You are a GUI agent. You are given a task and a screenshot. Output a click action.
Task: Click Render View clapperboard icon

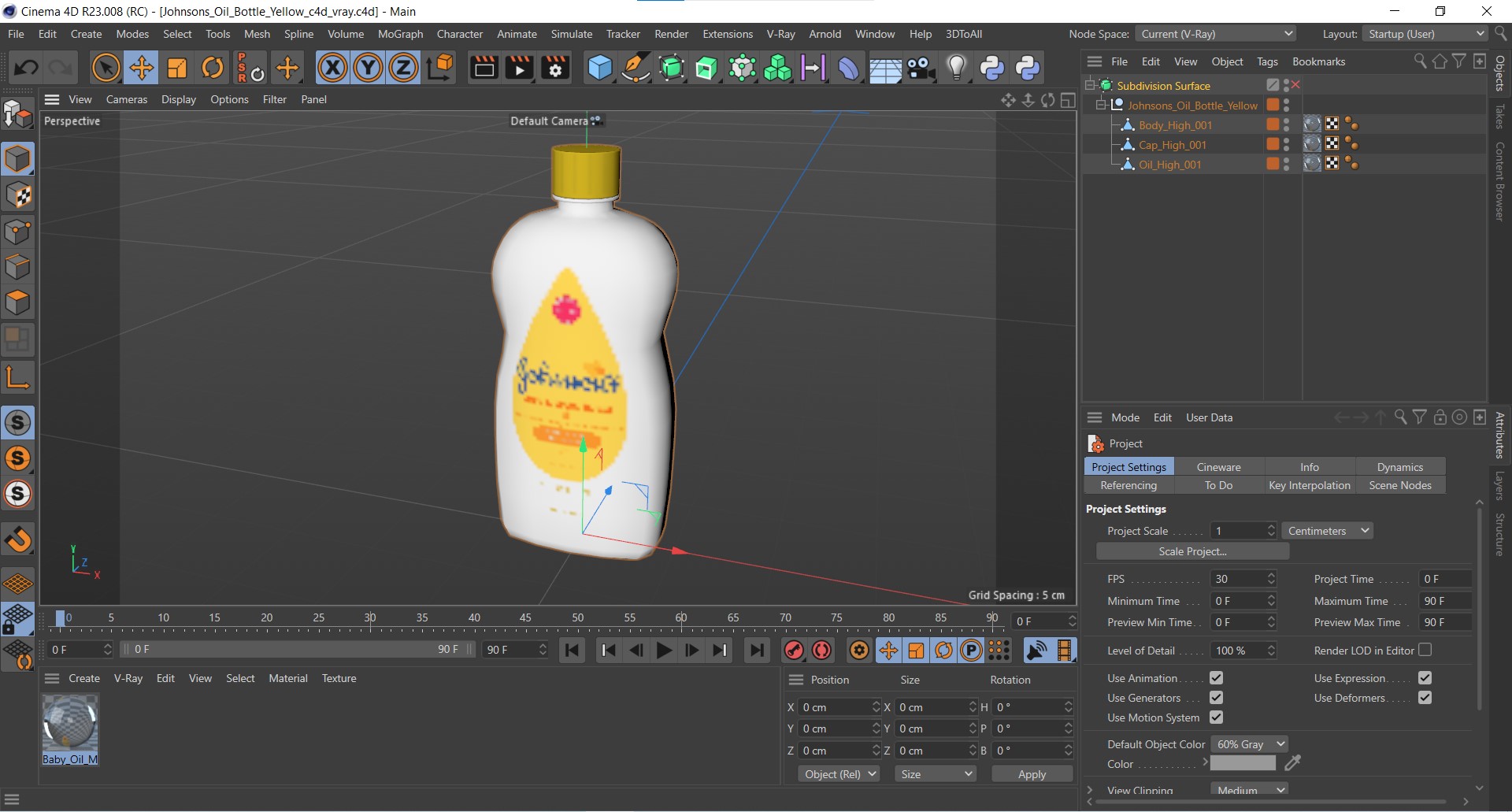(x=484, y=68)
